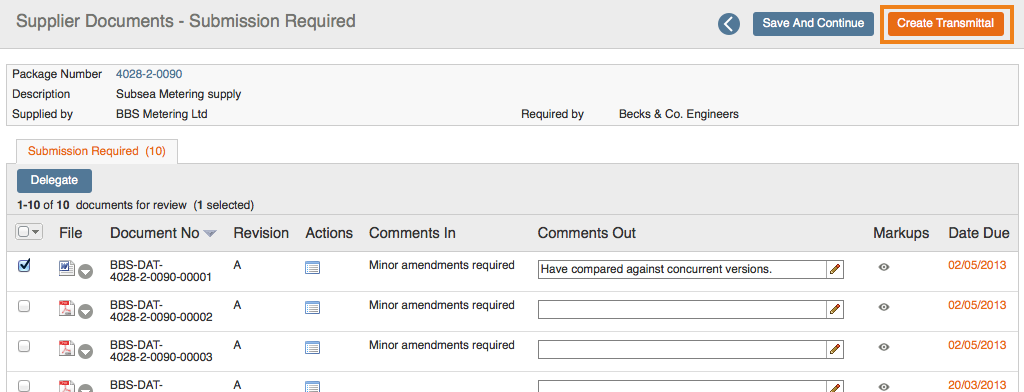Screen dimensions: 1024x392
Task: Click Document No BBS-DAT-4028-2-0090-00001
Action: click(161, 271)
